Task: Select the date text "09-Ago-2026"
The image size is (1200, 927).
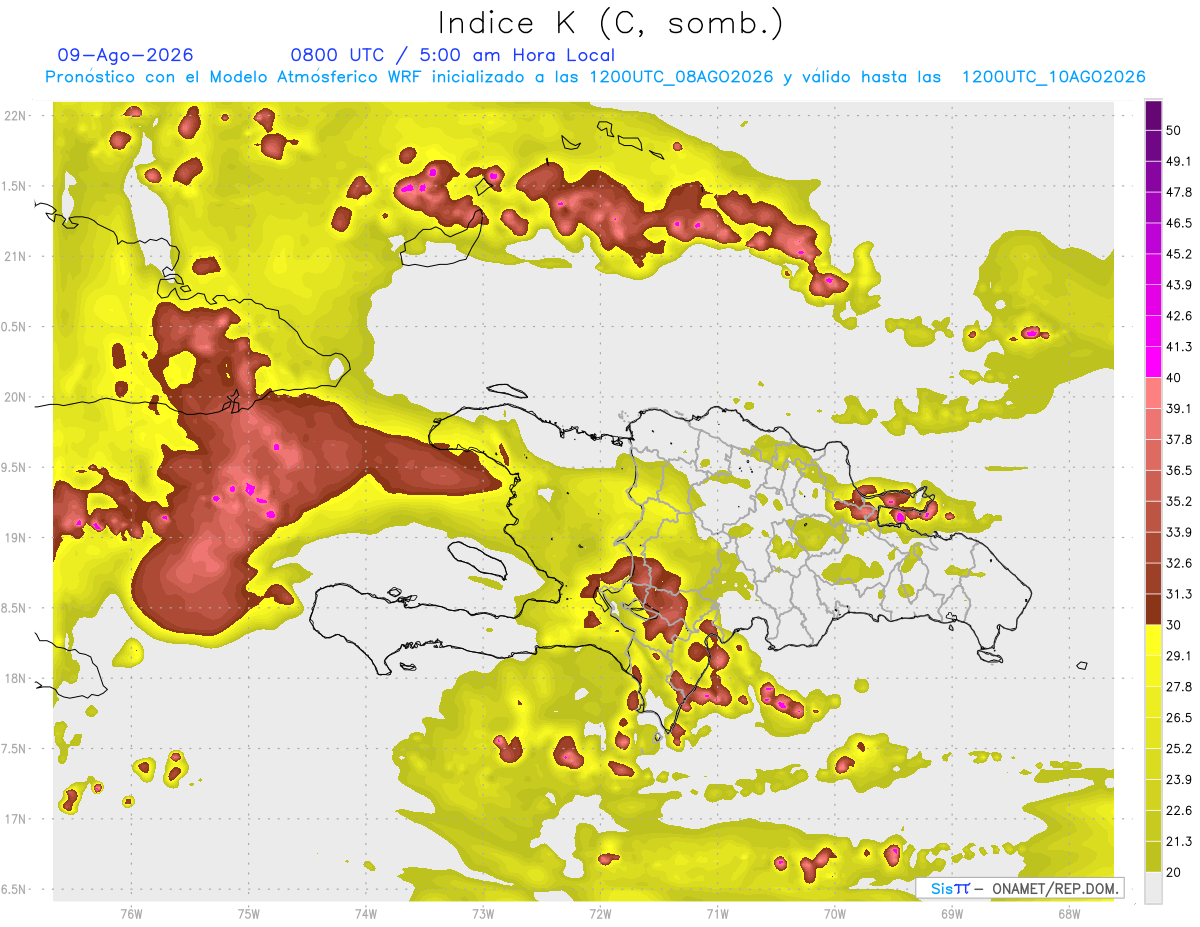Action: (x=126, y=55)
